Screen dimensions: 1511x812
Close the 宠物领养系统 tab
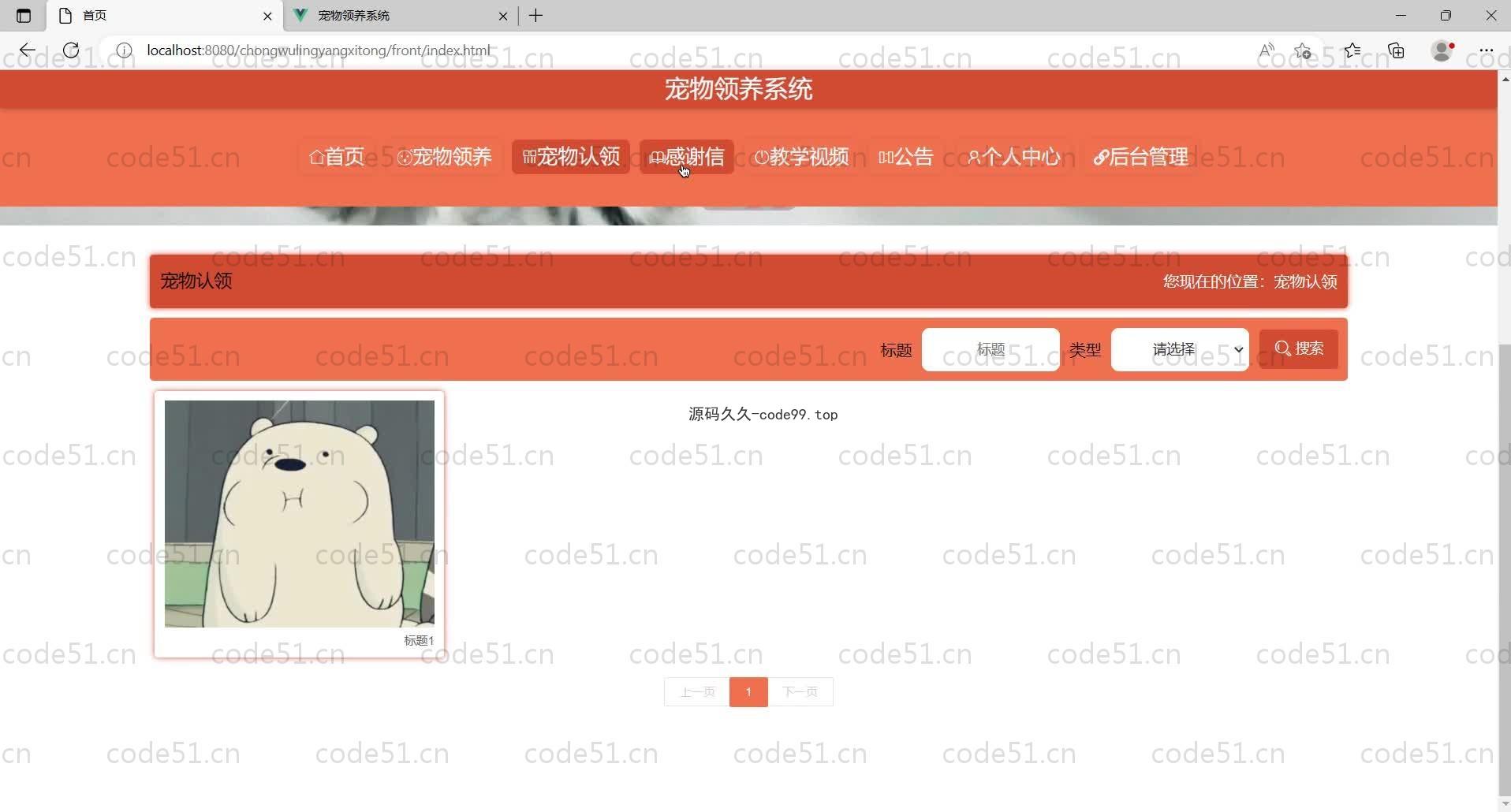coord(503,16)
